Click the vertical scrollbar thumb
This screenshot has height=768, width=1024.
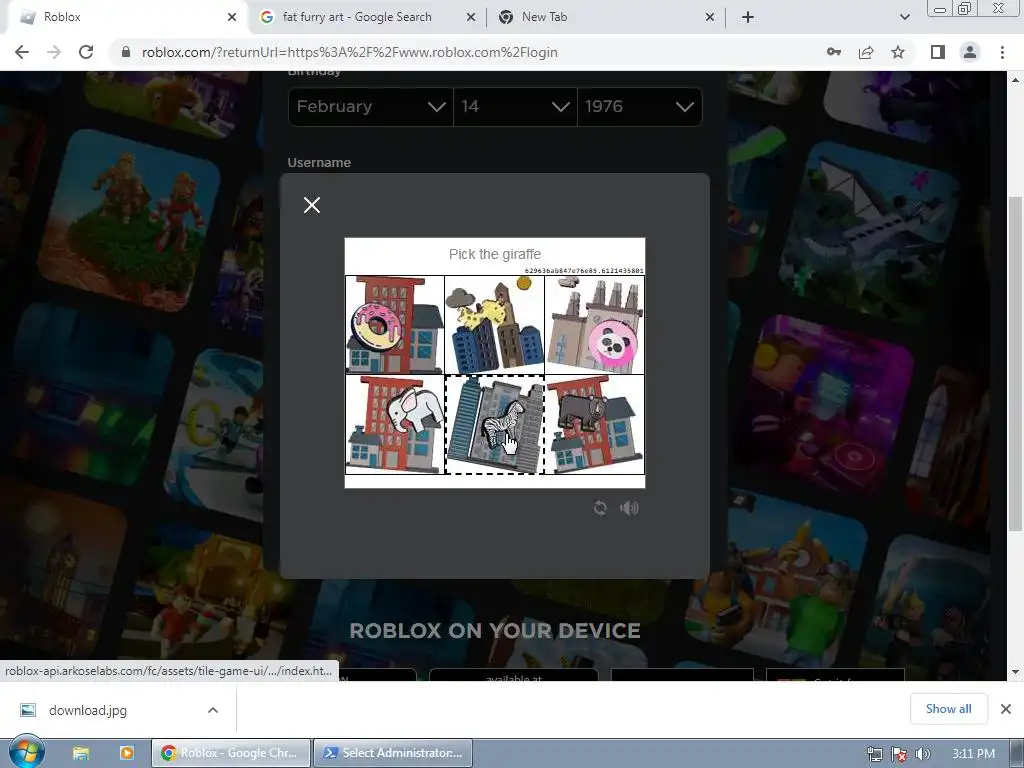(x=1015, y=363)
